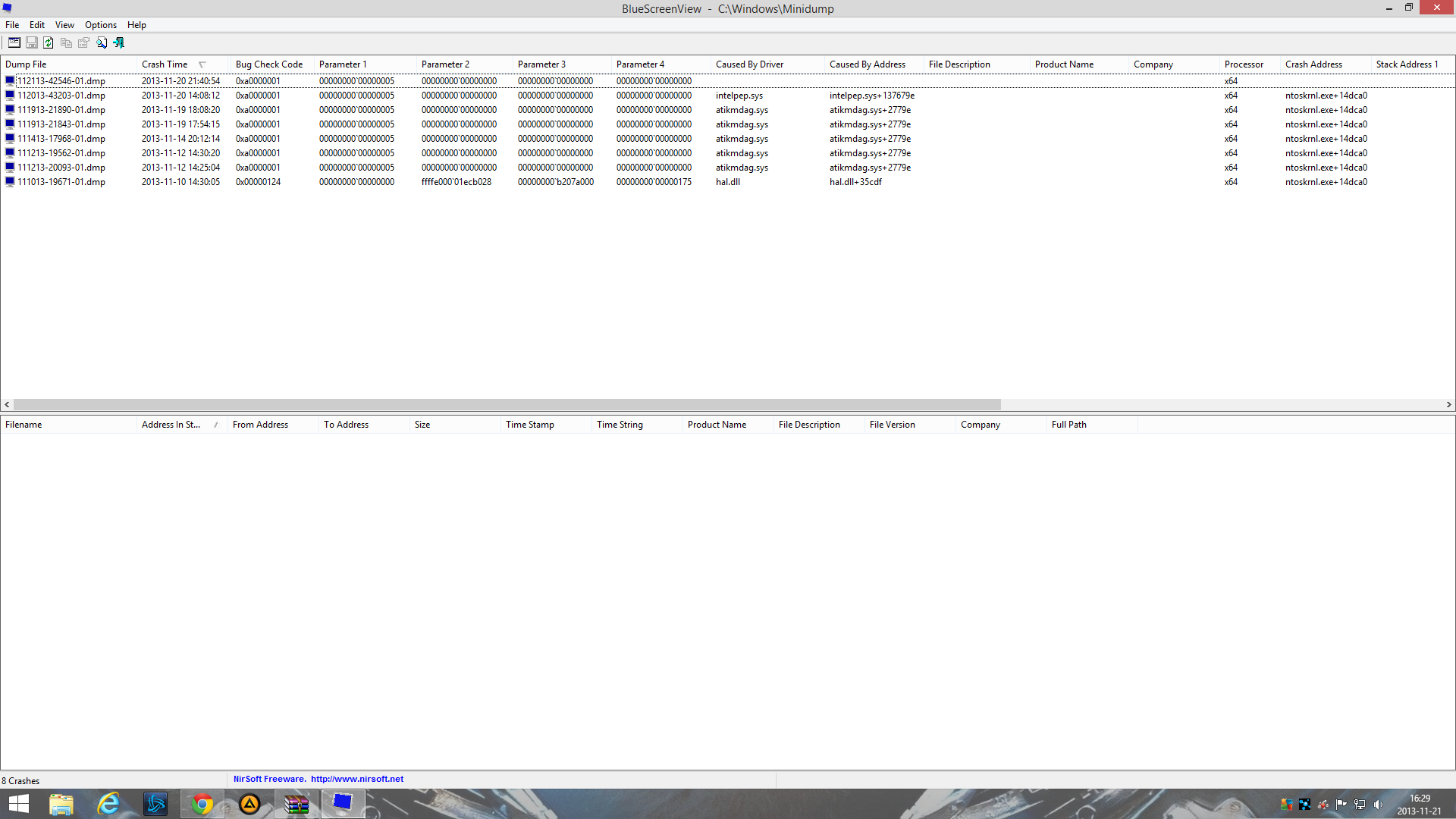
Task: Select row 111213-20093-01.dmp
Action: coord(728,168)
